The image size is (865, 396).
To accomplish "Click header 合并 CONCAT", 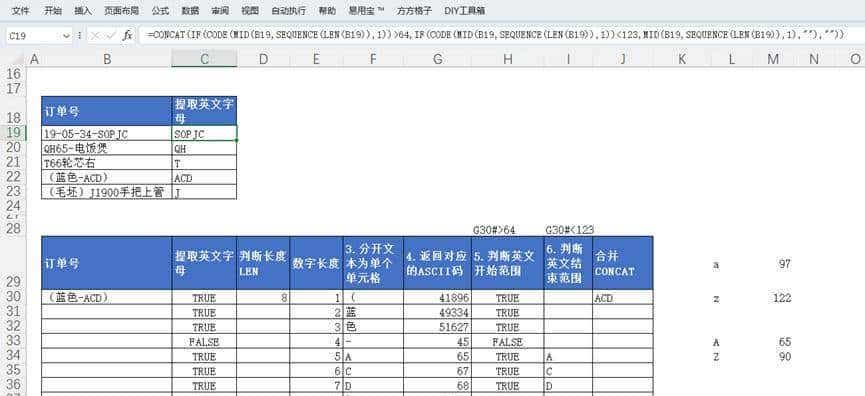I will point(623,263).
